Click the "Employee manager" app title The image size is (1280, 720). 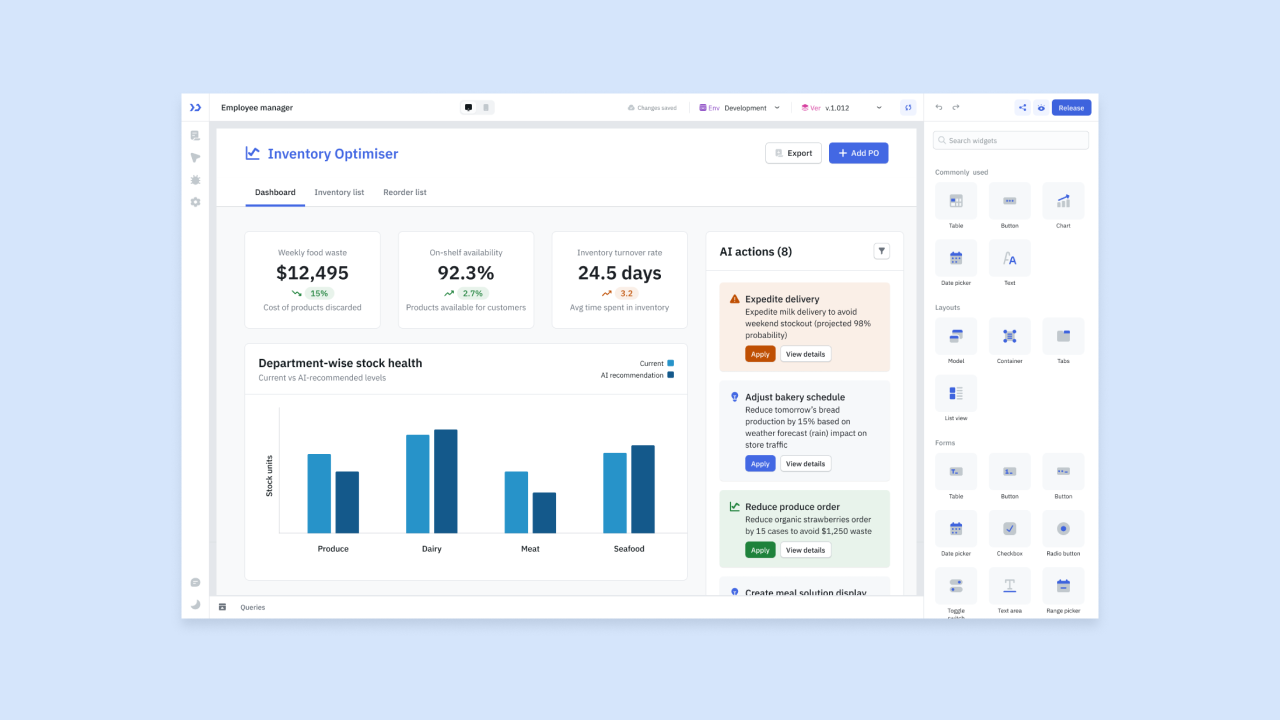point(257,108)
